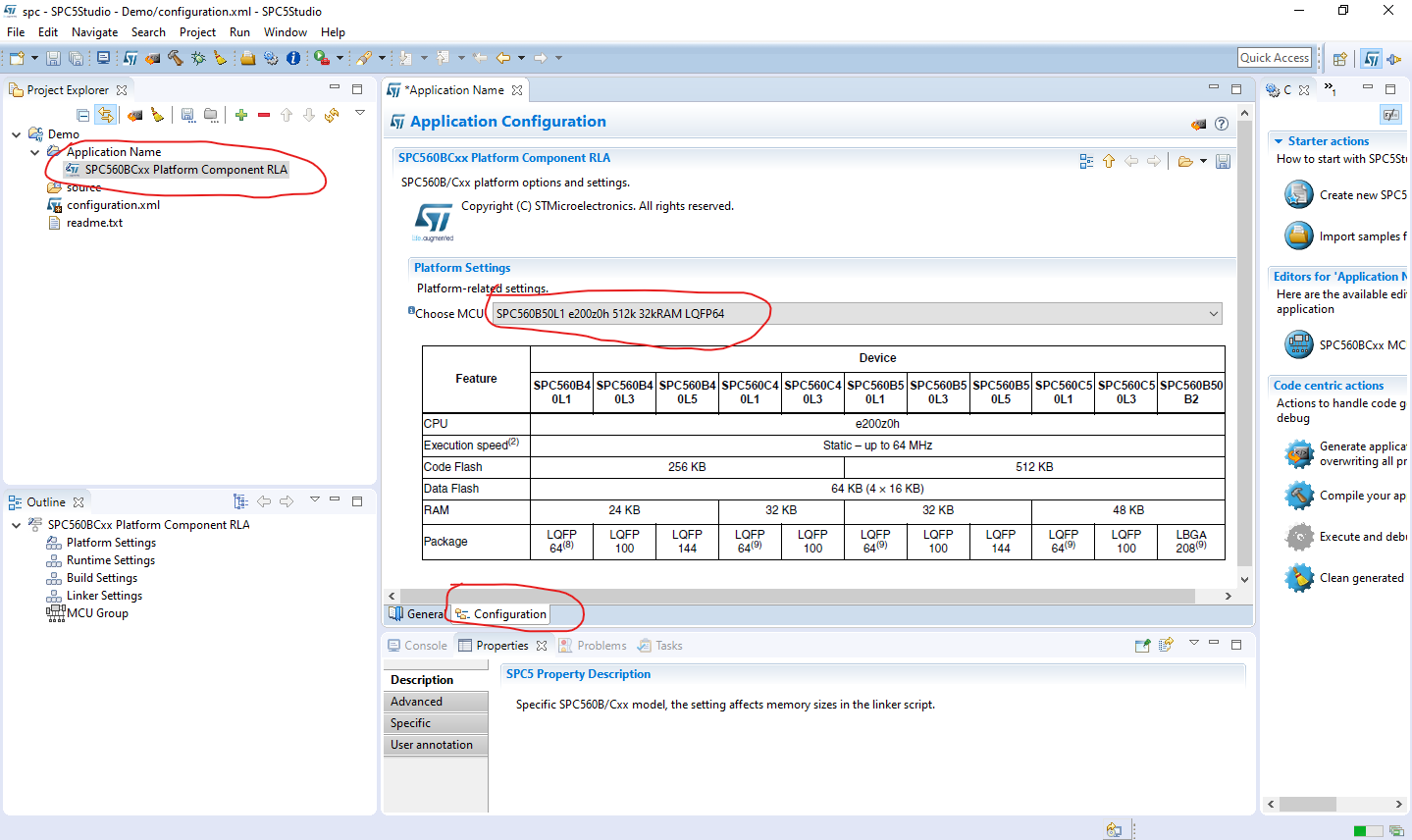Click Import samples link
Image resolution: width=1412 pixels, height=840 pixels.
click(x=1362, y=236)
